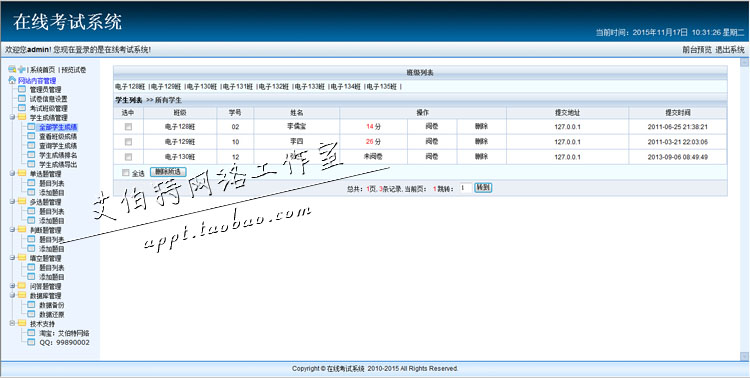Open the 预览试卷 link in the sidebar

pos(74,70)
